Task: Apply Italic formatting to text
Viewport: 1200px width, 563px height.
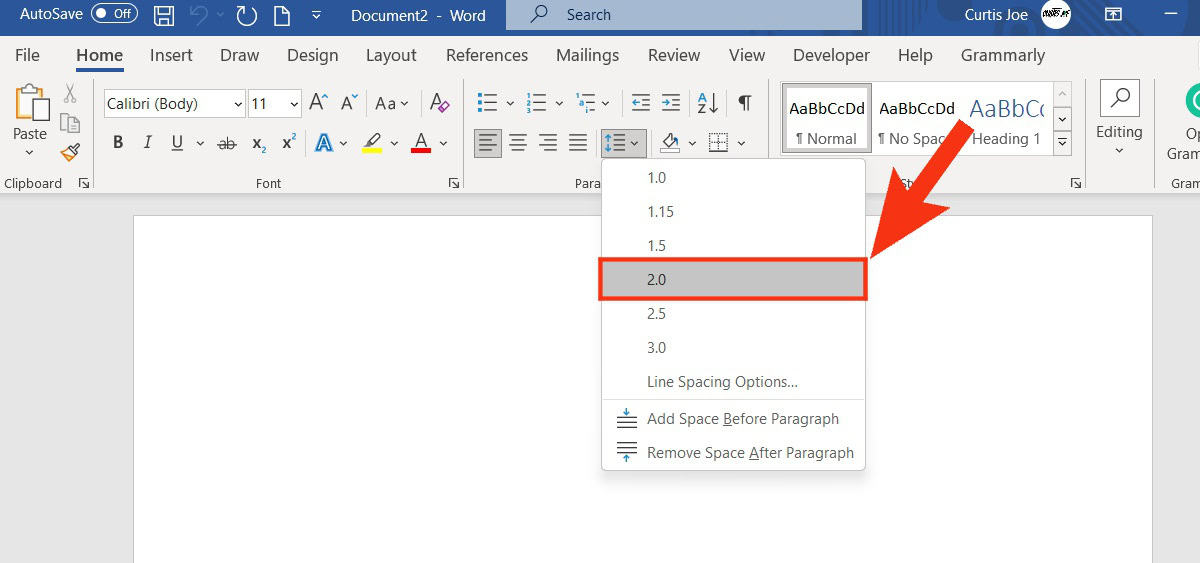Action: (x=148, y=143)
